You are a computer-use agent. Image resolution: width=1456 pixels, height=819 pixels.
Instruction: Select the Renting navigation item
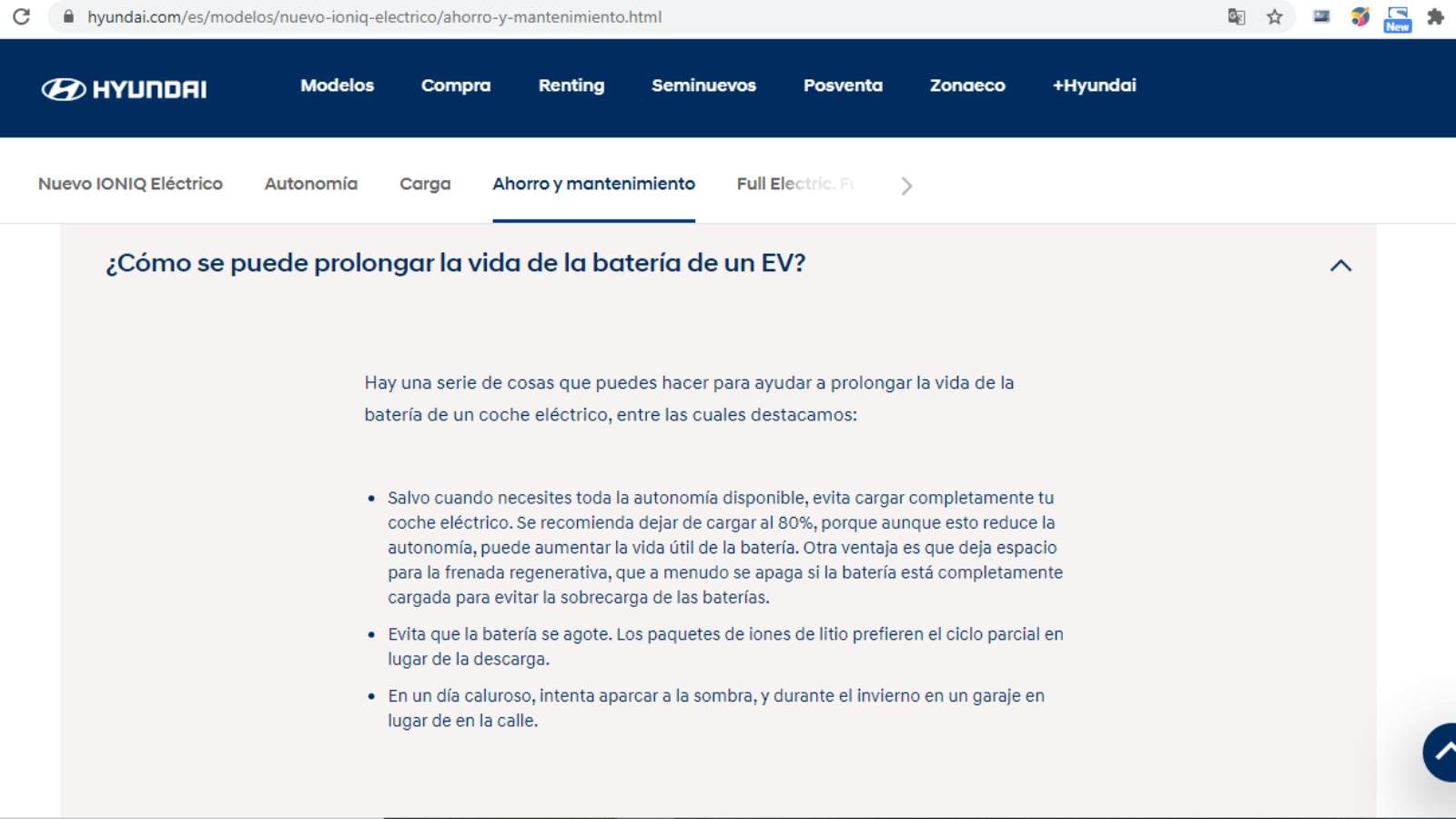[x=571, y=86]
